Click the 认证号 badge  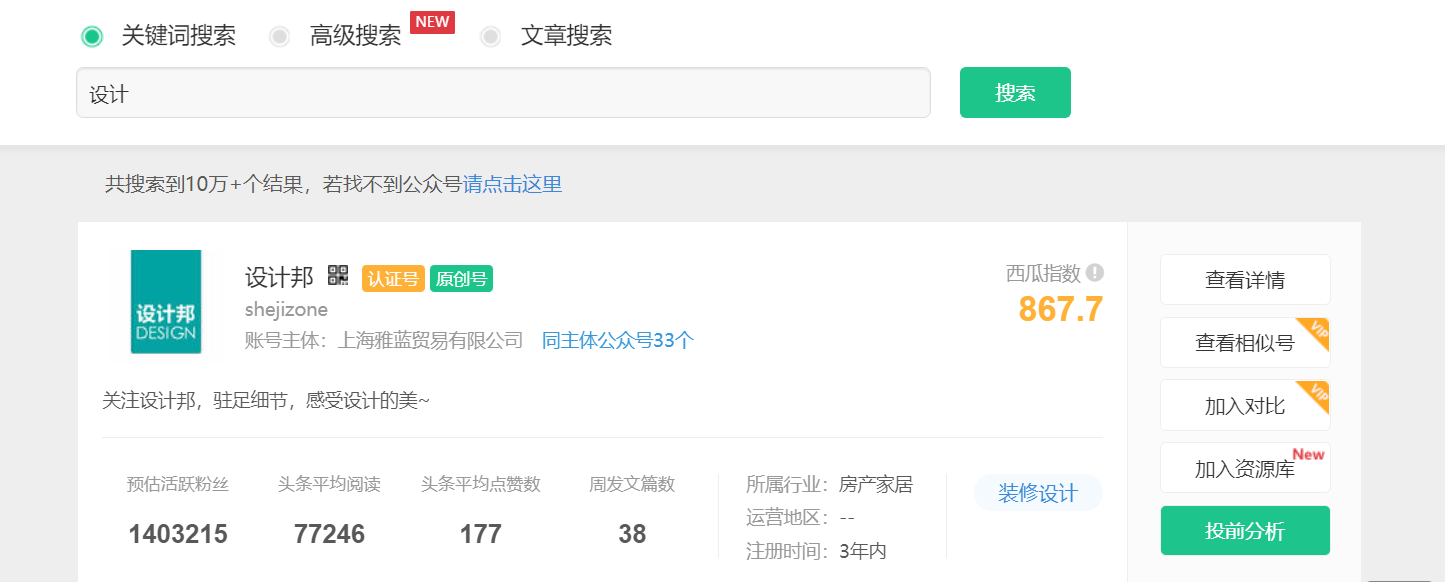click(x=393, y=279)
